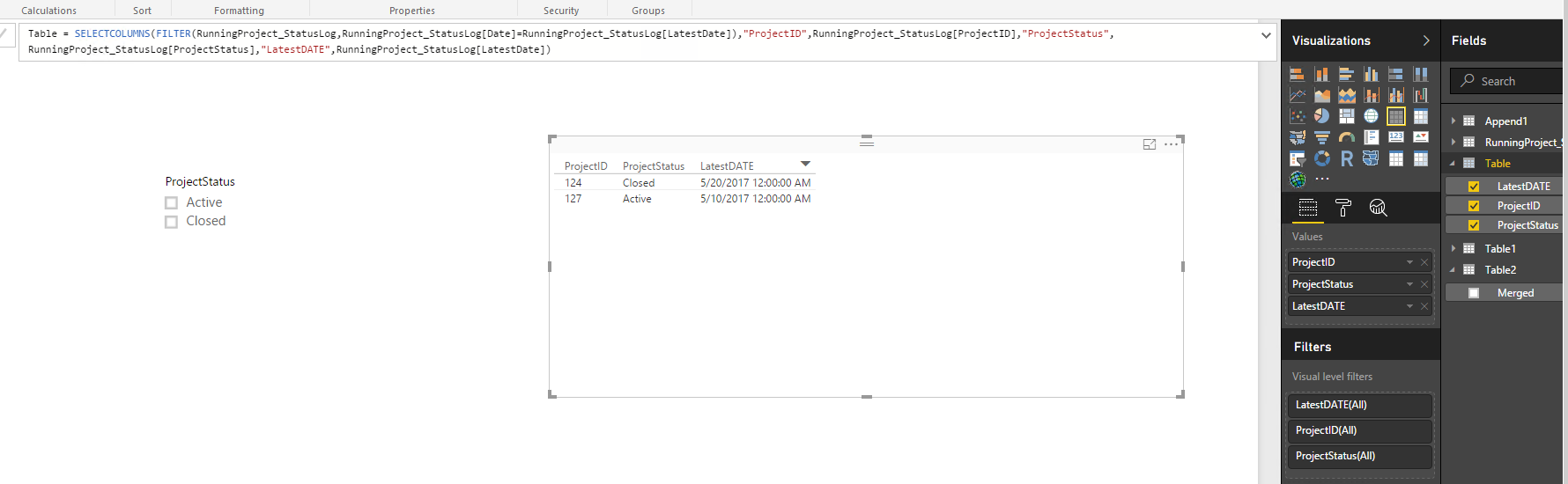Select the Filled map visualization

pos(1298,137)
